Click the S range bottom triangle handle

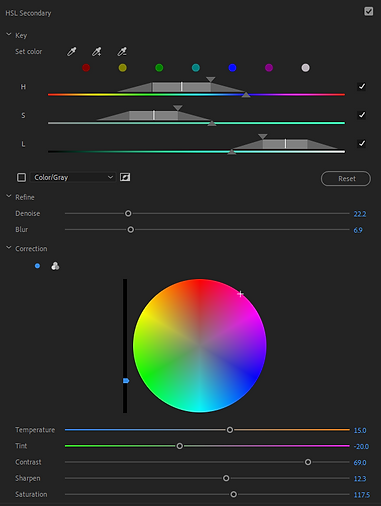(212, 124)
